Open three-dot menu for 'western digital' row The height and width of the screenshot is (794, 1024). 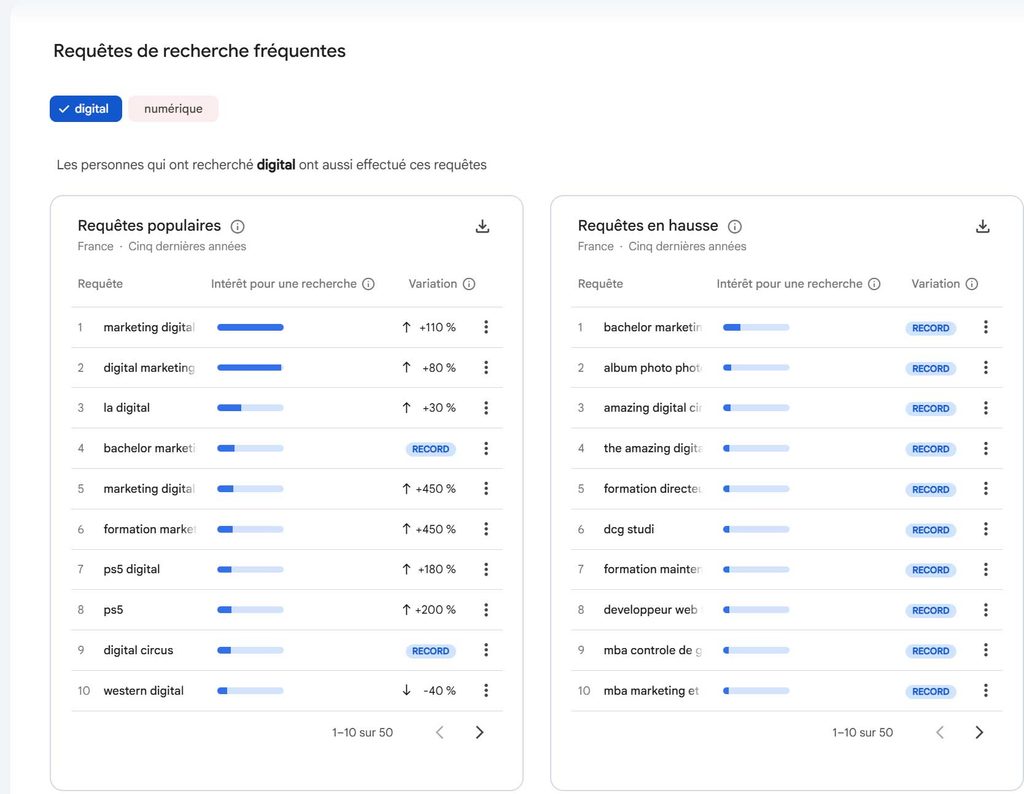(x=486, y=691)
